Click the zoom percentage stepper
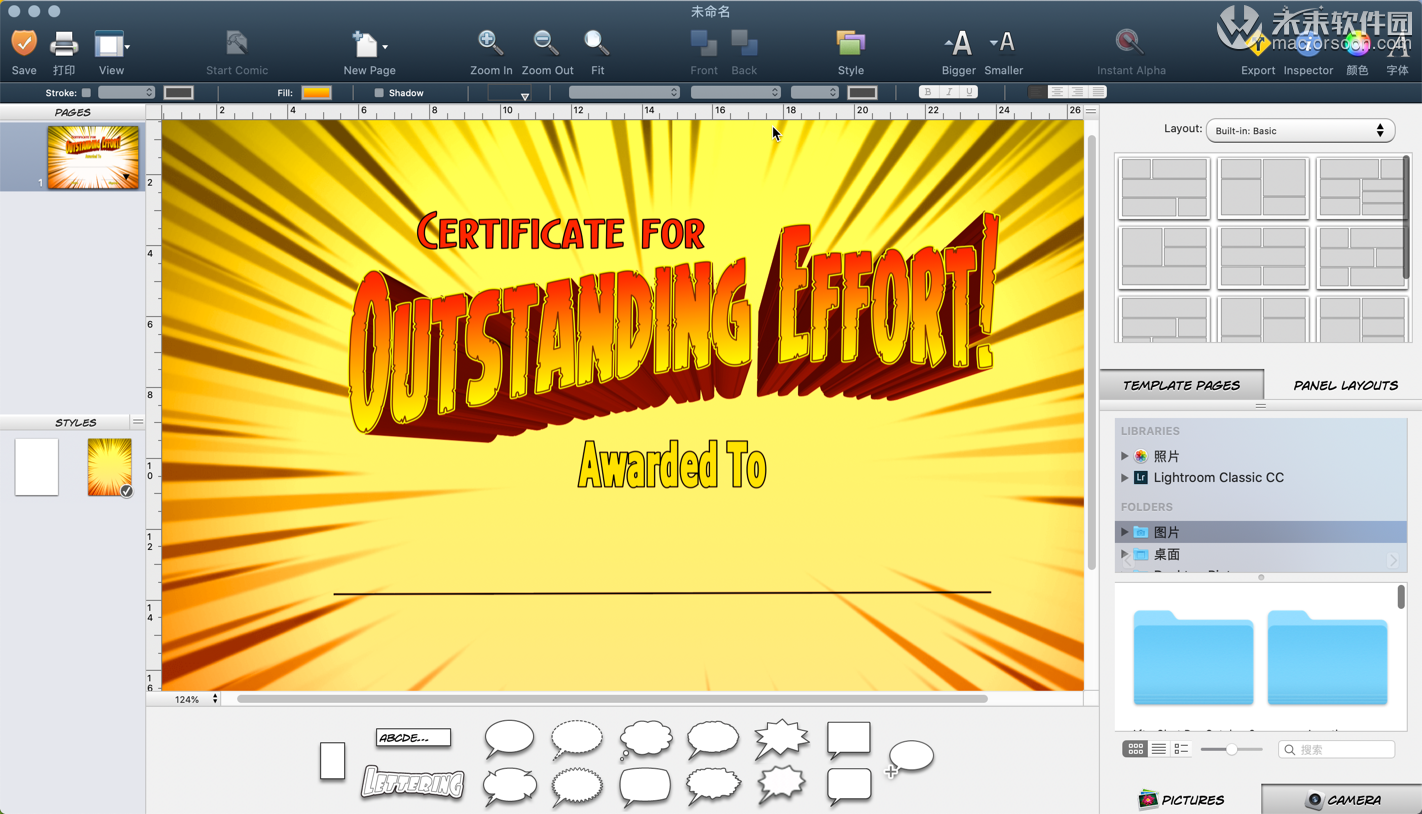 pyautogui.click(x=215, y=699)
